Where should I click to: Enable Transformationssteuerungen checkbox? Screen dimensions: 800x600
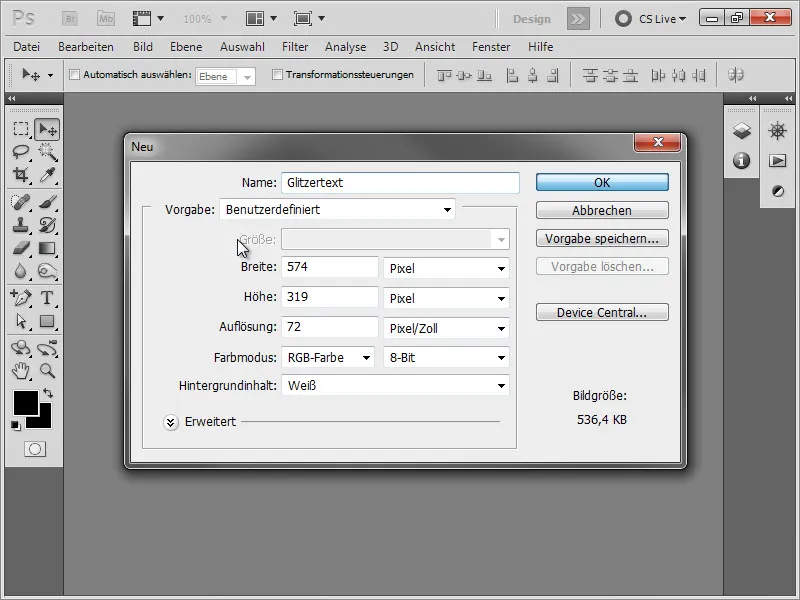coord(277,74)
